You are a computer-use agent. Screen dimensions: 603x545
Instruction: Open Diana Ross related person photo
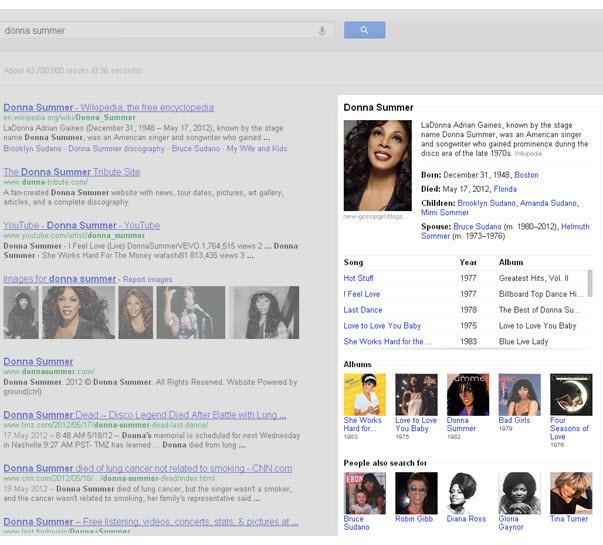(468, 493)
